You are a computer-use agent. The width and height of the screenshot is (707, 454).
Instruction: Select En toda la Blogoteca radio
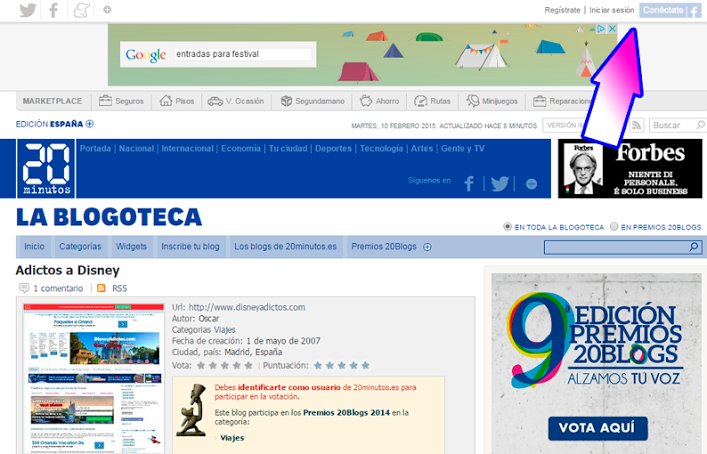[x=507, y=226]
